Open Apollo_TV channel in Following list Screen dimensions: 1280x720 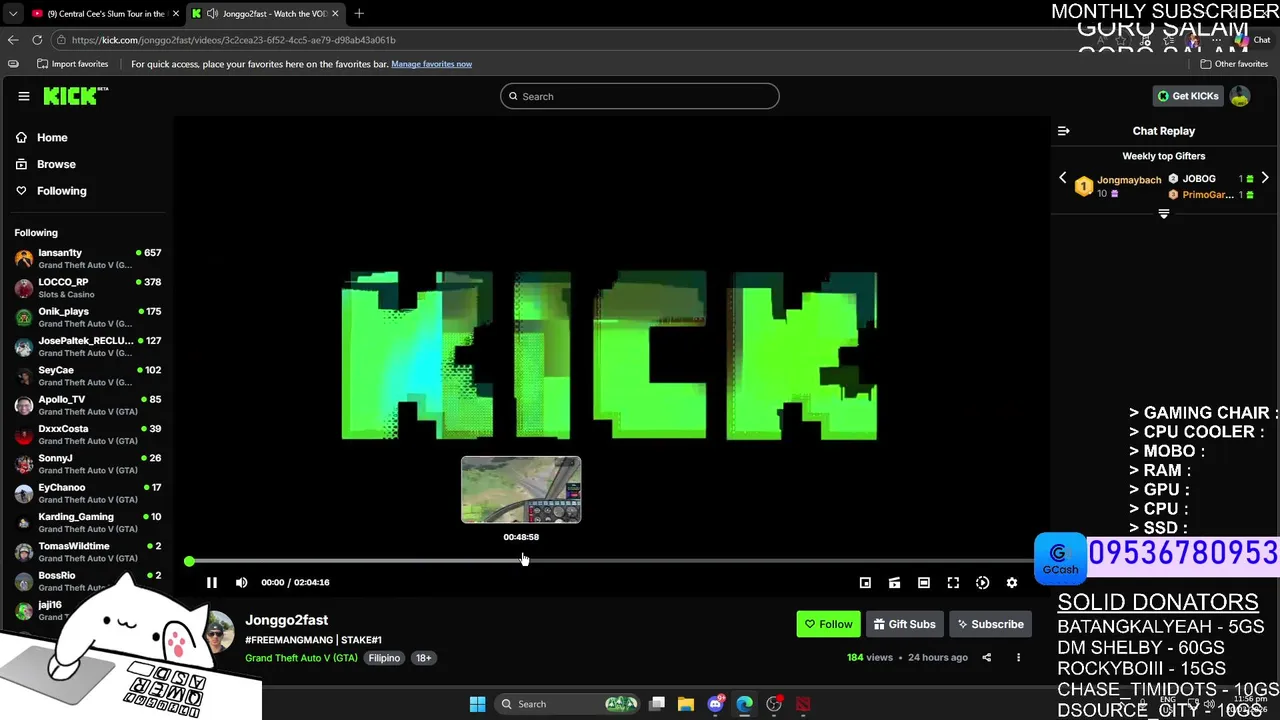tap(87, 405)
